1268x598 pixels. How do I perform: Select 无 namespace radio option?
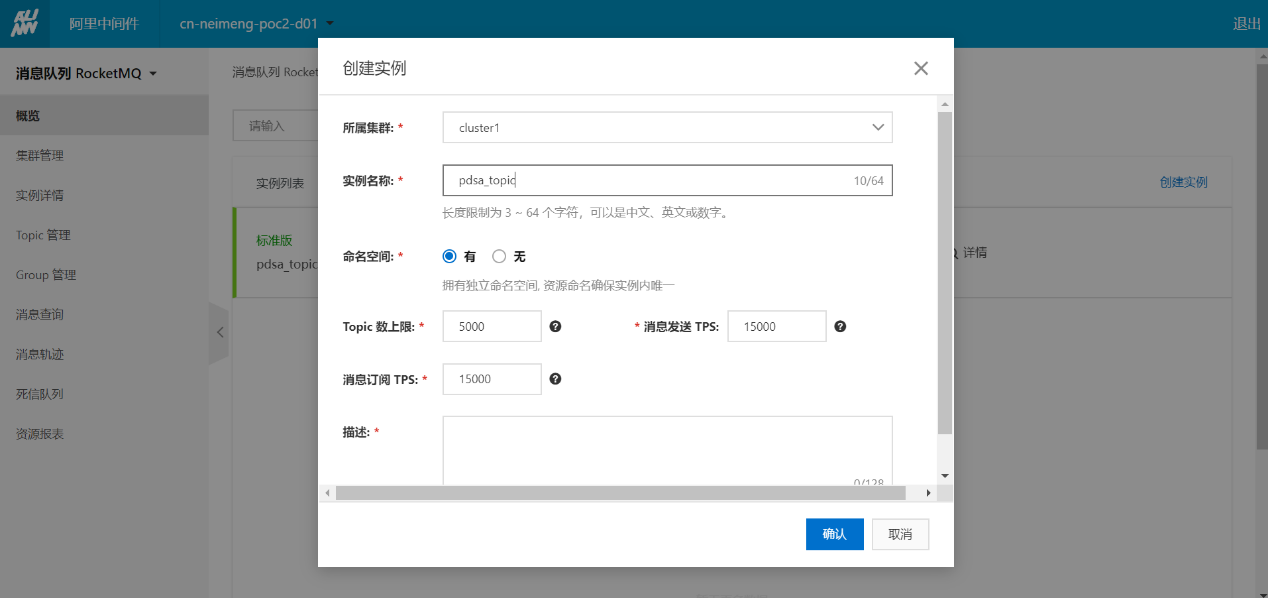pyautogui.click(x=499, y=256)
